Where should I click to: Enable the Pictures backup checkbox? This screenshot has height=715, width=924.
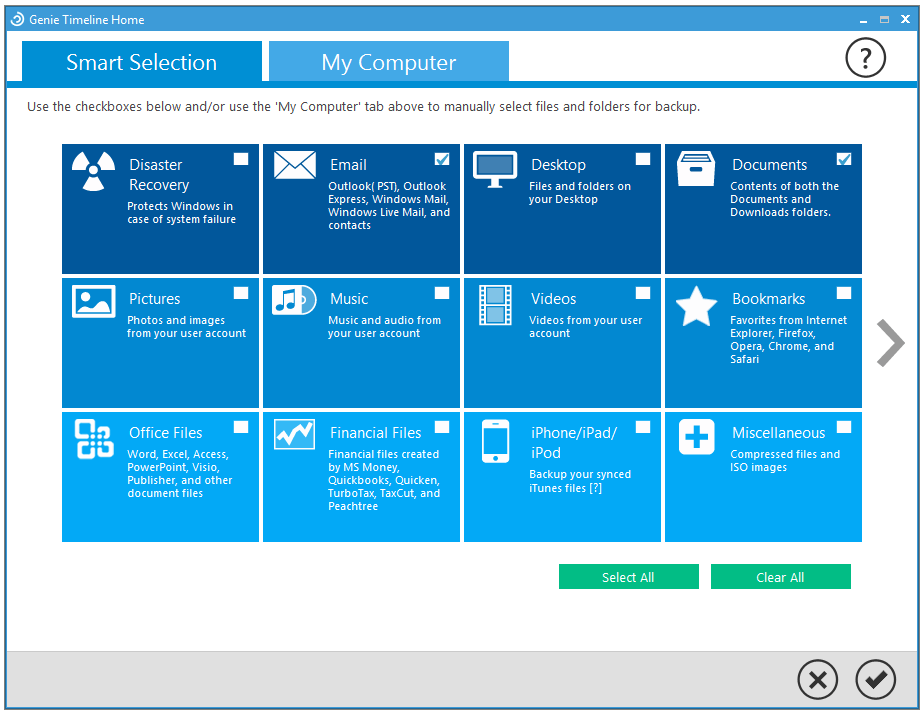(x=240, y=291)
